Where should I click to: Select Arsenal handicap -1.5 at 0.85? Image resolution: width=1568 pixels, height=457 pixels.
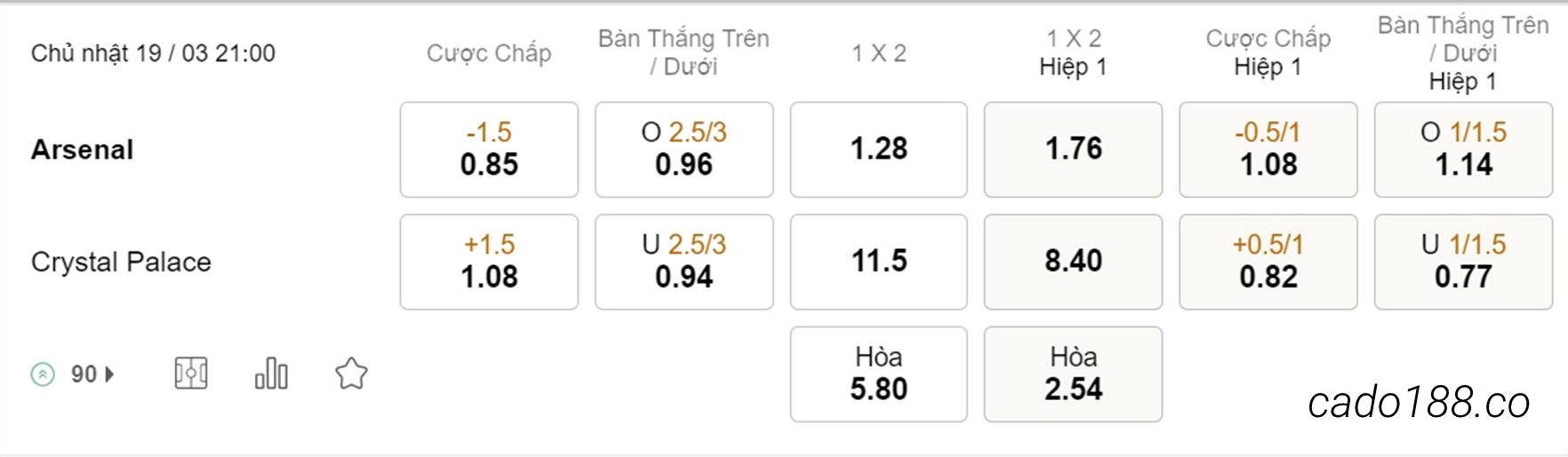[x=489, y=149]
